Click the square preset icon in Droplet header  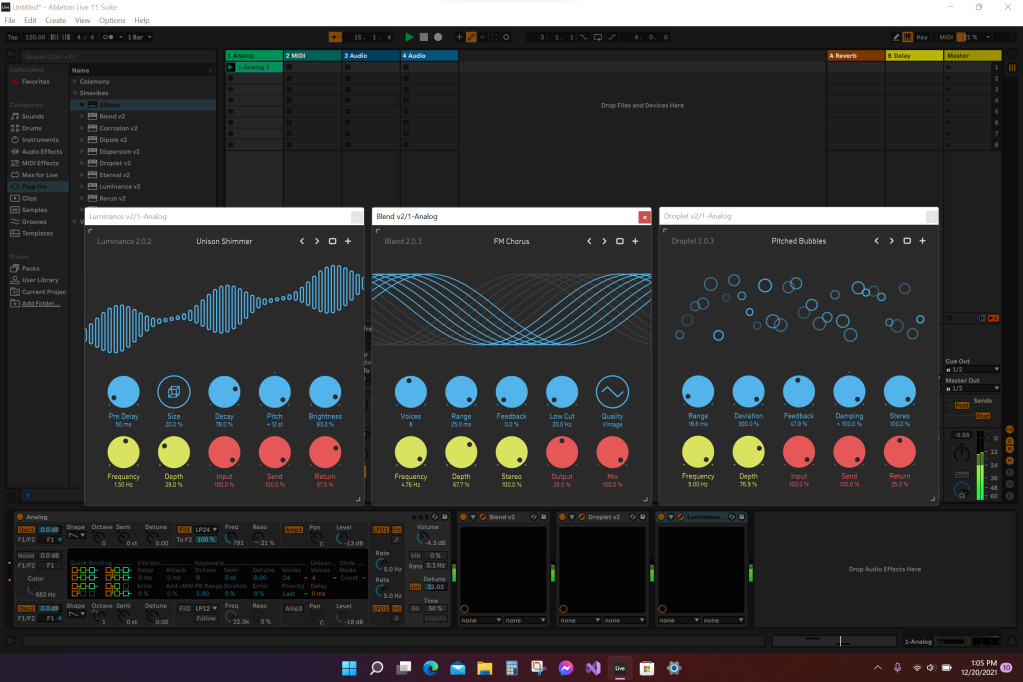[x=907, y=241]
